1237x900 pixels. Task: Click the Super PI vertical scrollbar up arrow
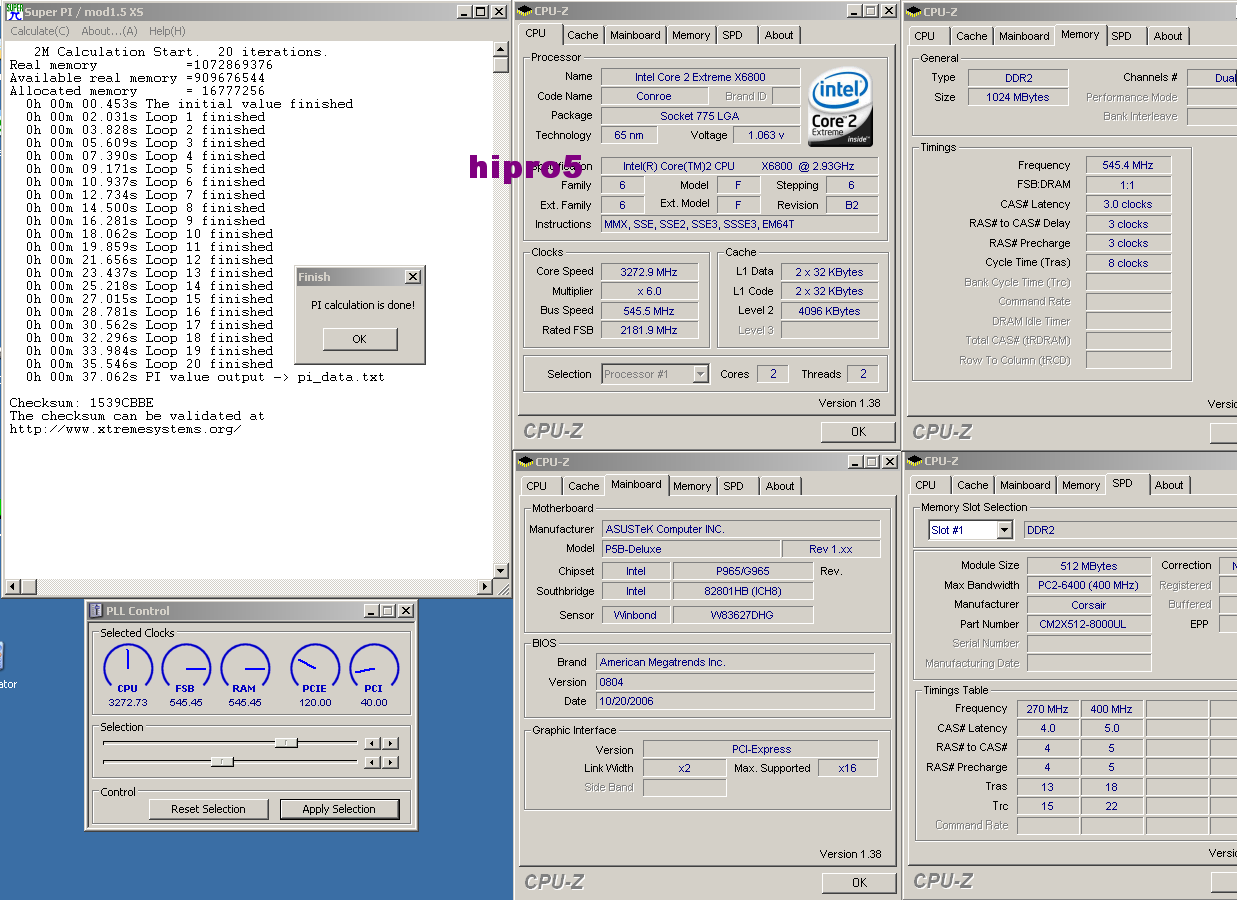[501, 49]
